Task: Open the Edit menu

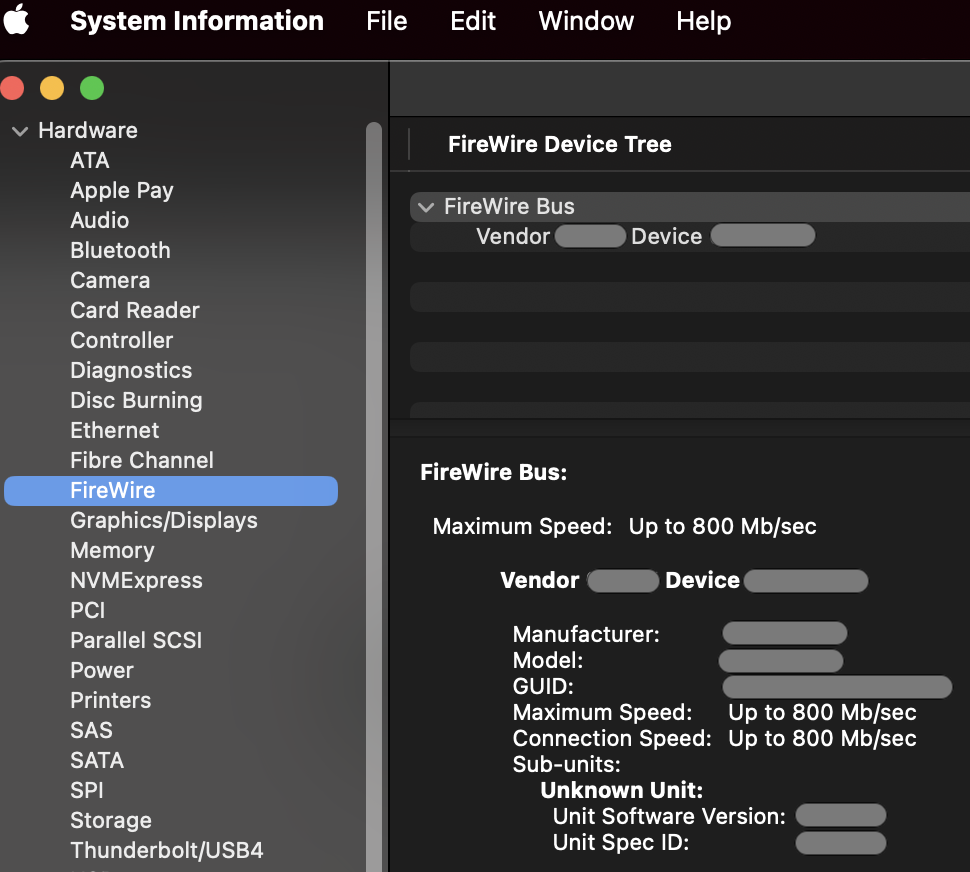Action: click(473, 21)
